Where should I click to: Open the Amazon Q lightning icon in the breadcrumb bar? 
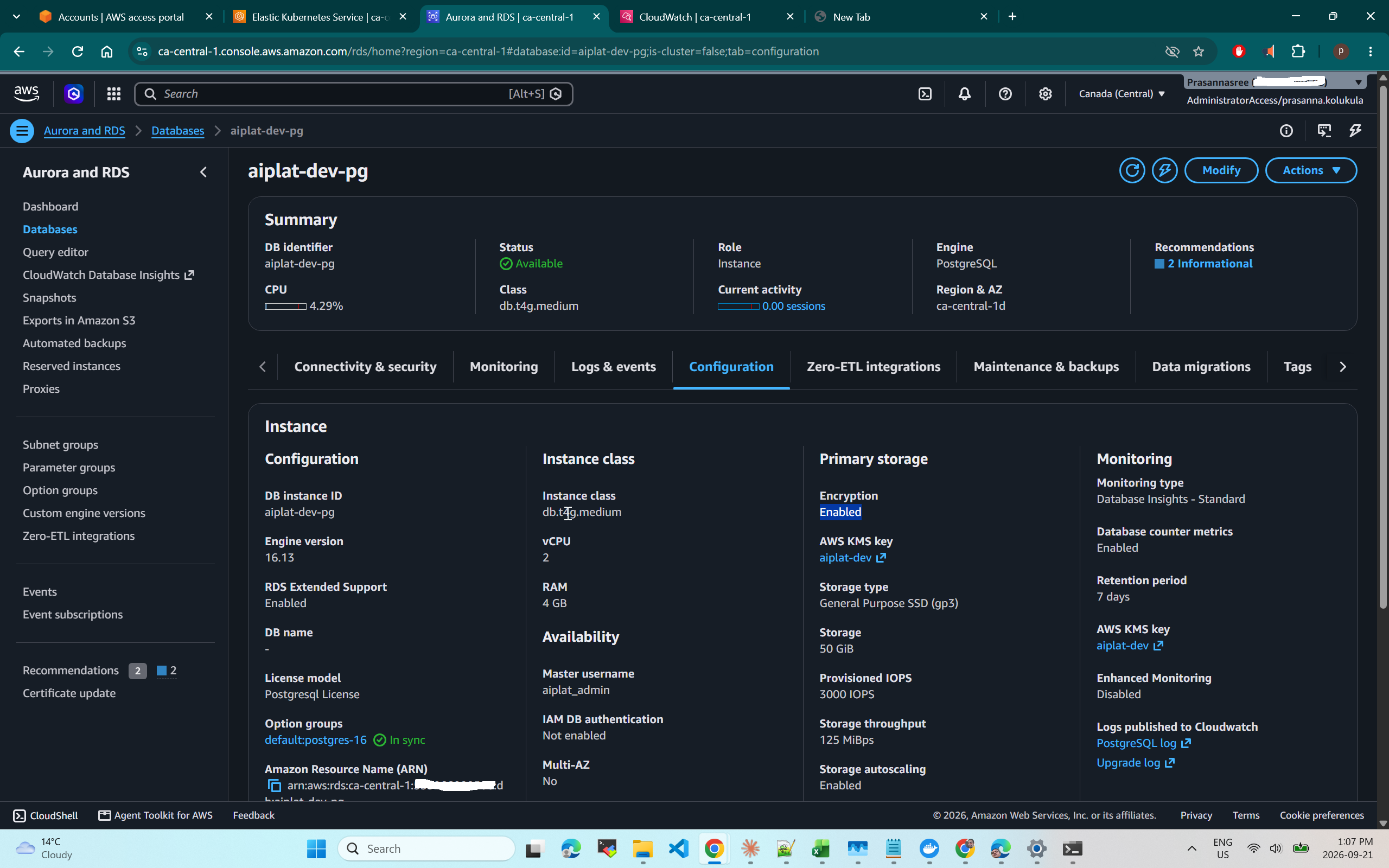[x=1355, y=131]
